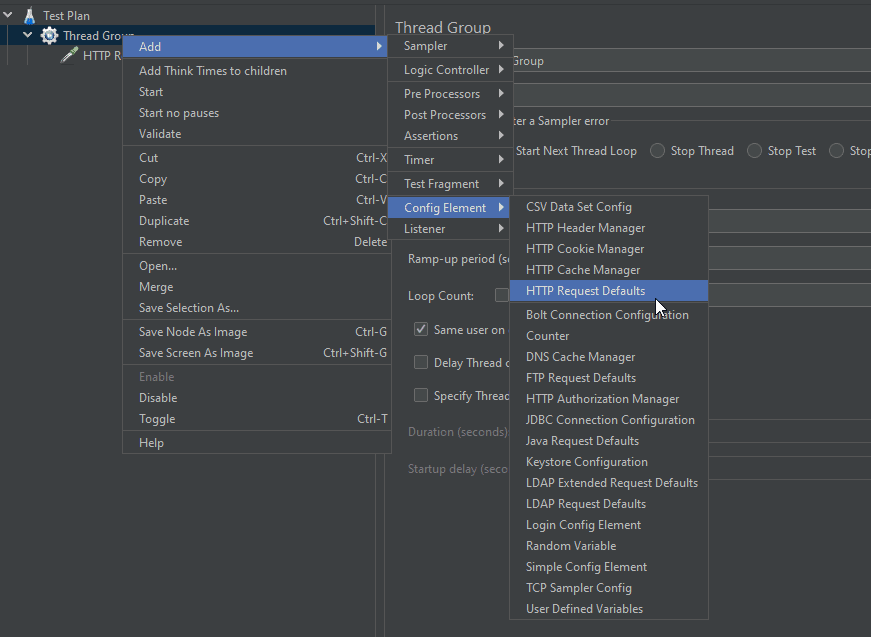The height and width of the screenshot is (637, 871).
Task: Expand the Assertions submenu
Action: tap(450, 136)
